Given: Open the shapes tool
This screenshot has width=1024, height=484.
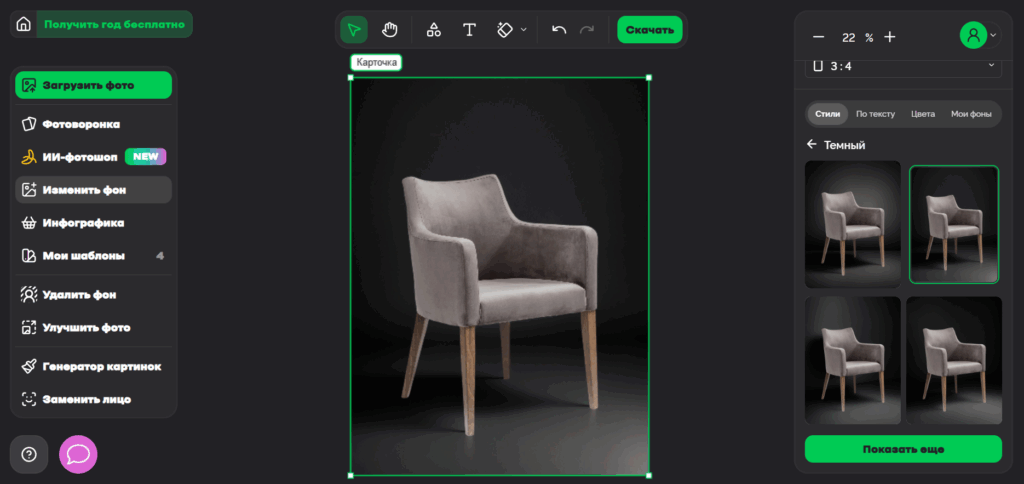Looking at the screenshot, I should tap(433, 30).
